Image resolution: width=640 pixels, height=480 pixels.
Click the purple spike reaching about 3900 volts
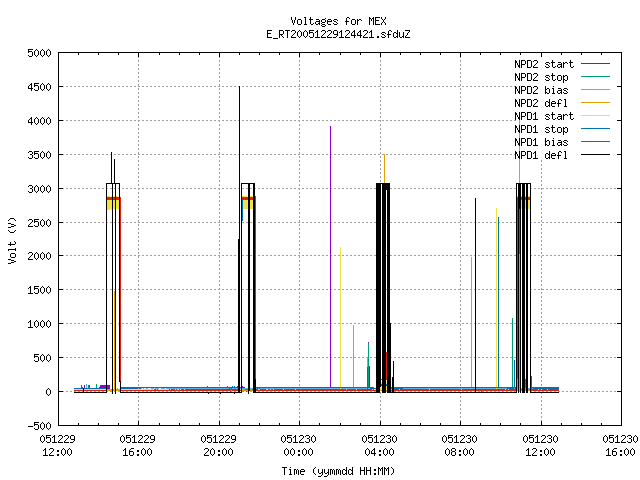pos(331,257)
